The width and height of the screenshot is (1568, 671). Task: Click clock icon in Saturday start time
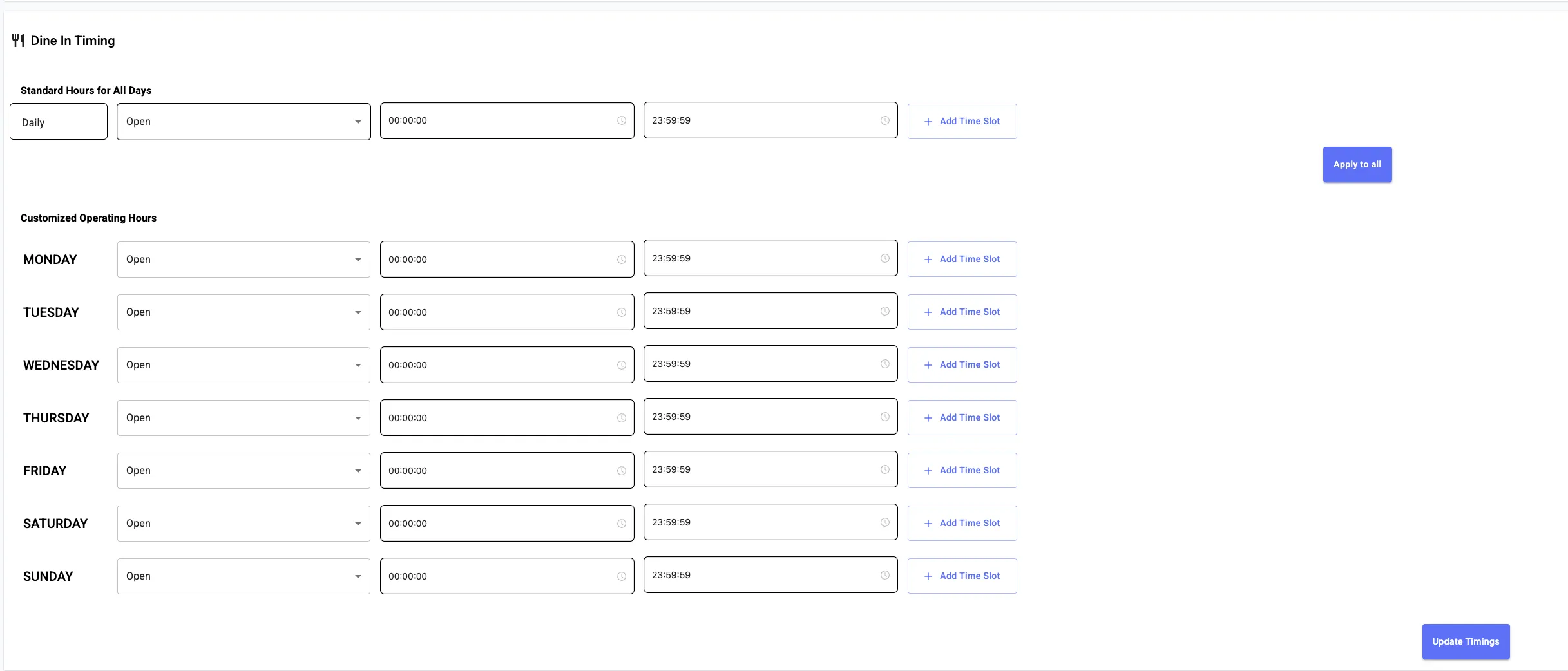pos(622,524)
